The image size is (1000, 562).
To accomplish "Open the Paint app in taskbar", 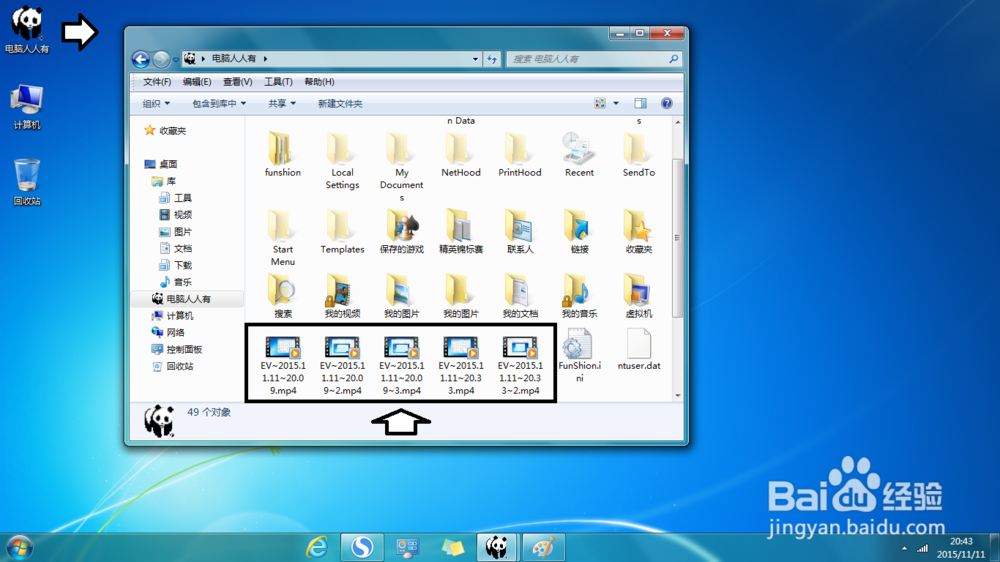I will [543, 547].
